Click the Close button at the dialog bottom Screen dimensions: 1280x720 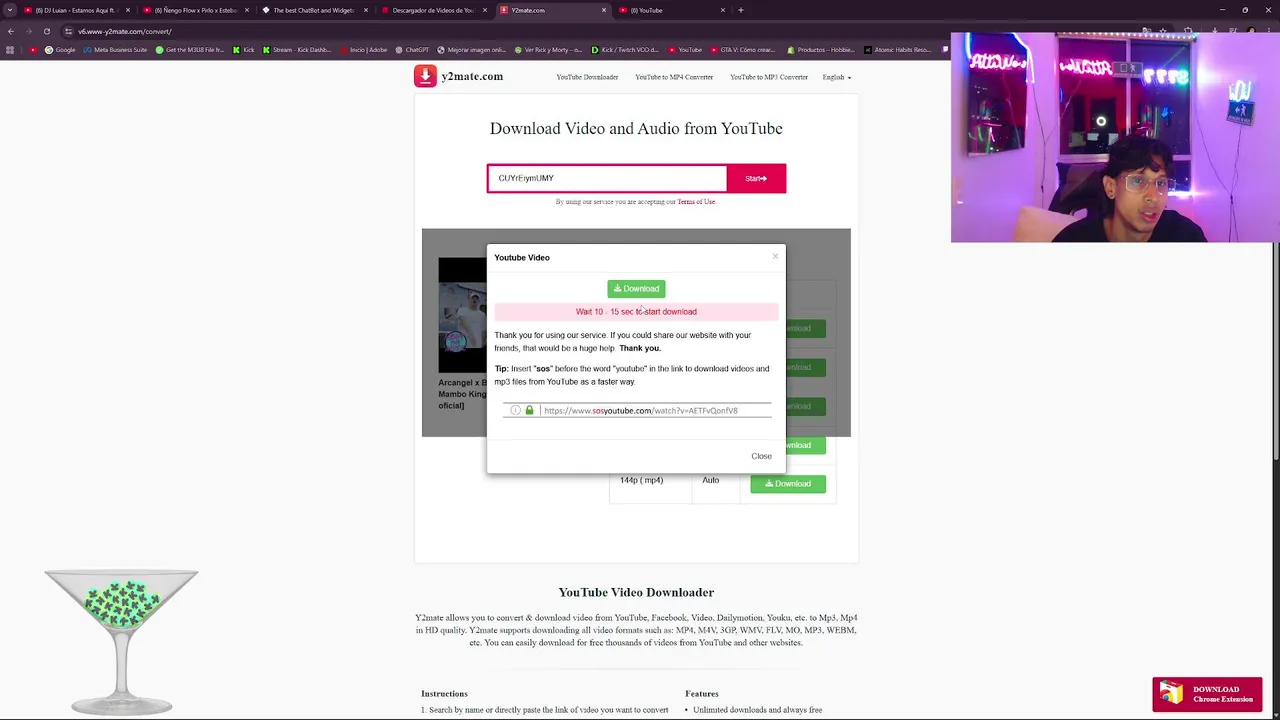click(761, 456)
